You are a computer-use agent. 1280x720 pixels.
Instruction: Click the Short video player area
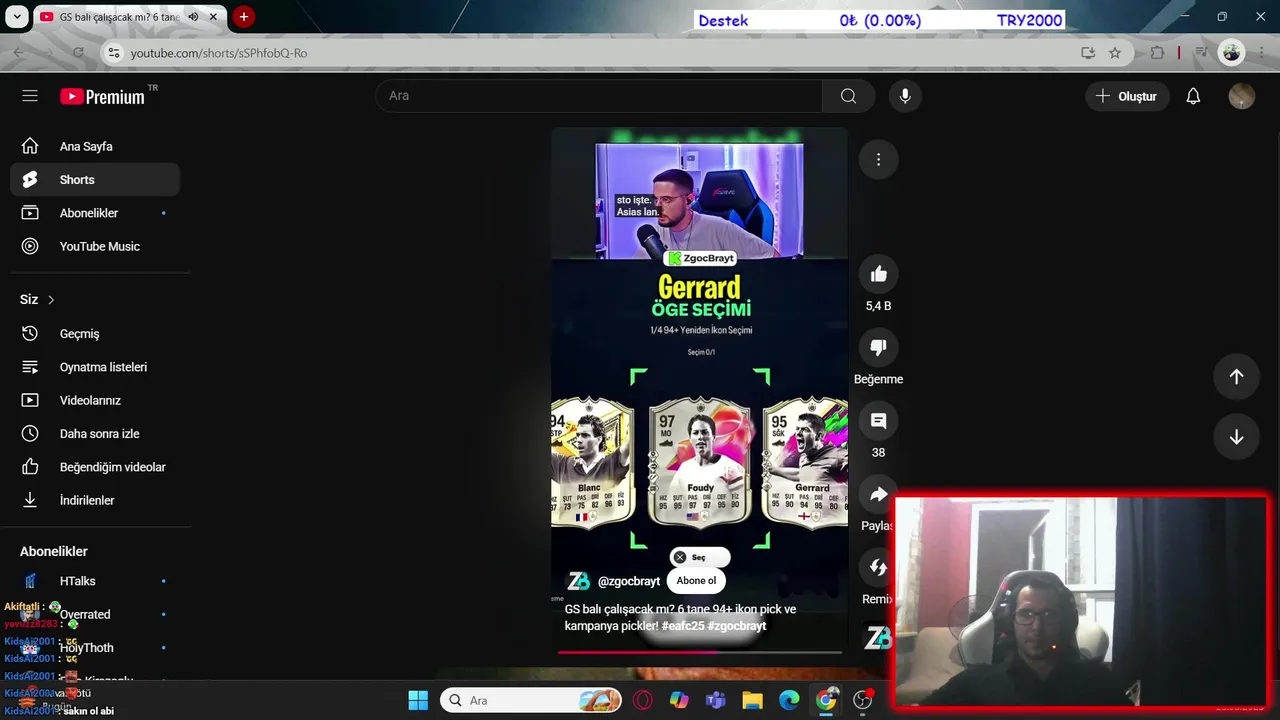(x=699, y=390)
